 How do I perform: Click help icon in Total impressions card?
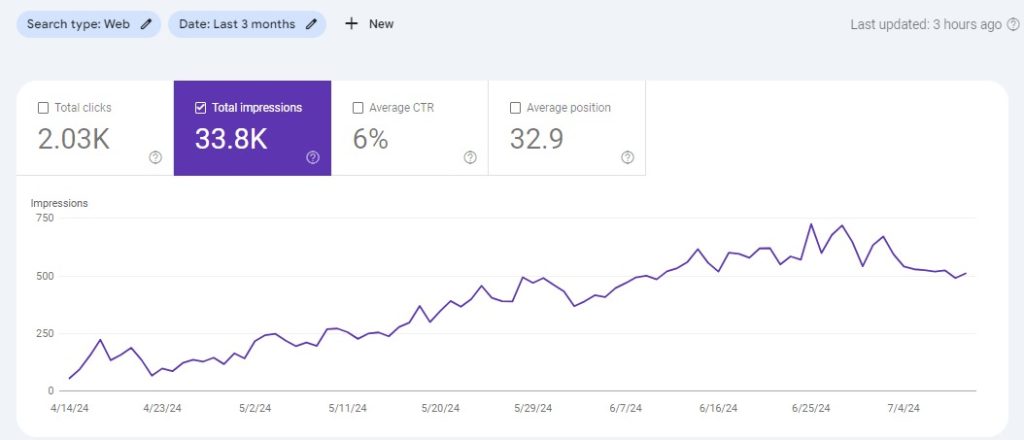[313, 157]
